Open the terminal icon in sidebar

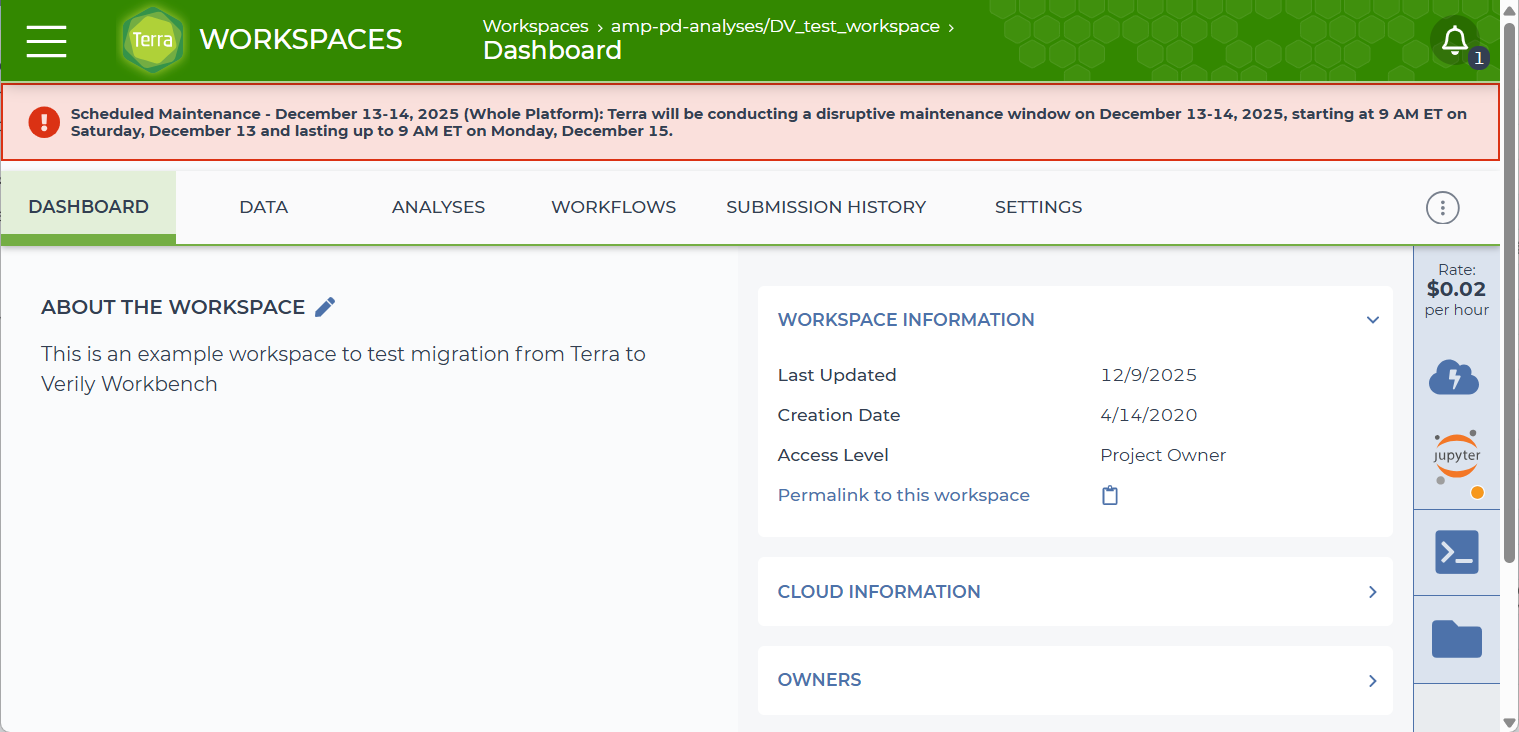[1456, 552]
